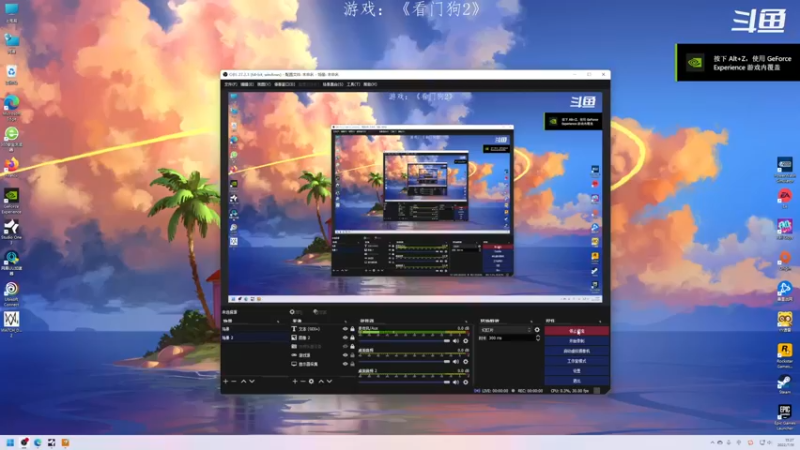Toggle lock on 文本 (GDI+) source
Image resolution: width=800 pixels, height=450 pixels.
[352, 329]
